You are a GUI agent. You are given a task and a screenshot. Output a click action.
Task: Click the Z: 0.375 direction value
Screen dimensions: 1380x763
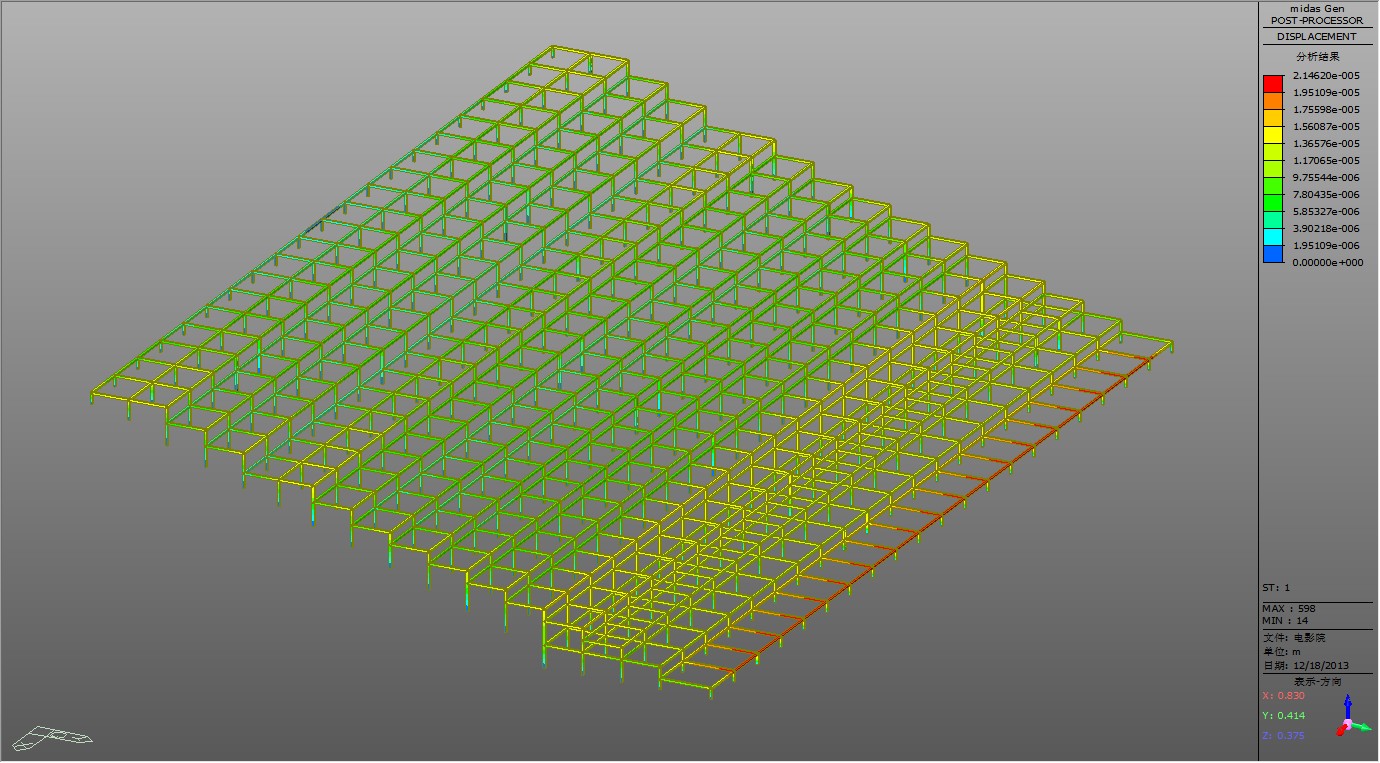pyautogui.click(x=1284, y=736)
